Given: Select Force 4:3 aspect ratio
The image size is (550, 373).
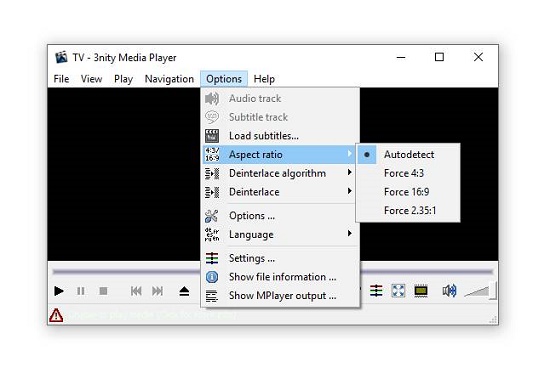Looking at the screenshot, I should (x=408, y=173).
